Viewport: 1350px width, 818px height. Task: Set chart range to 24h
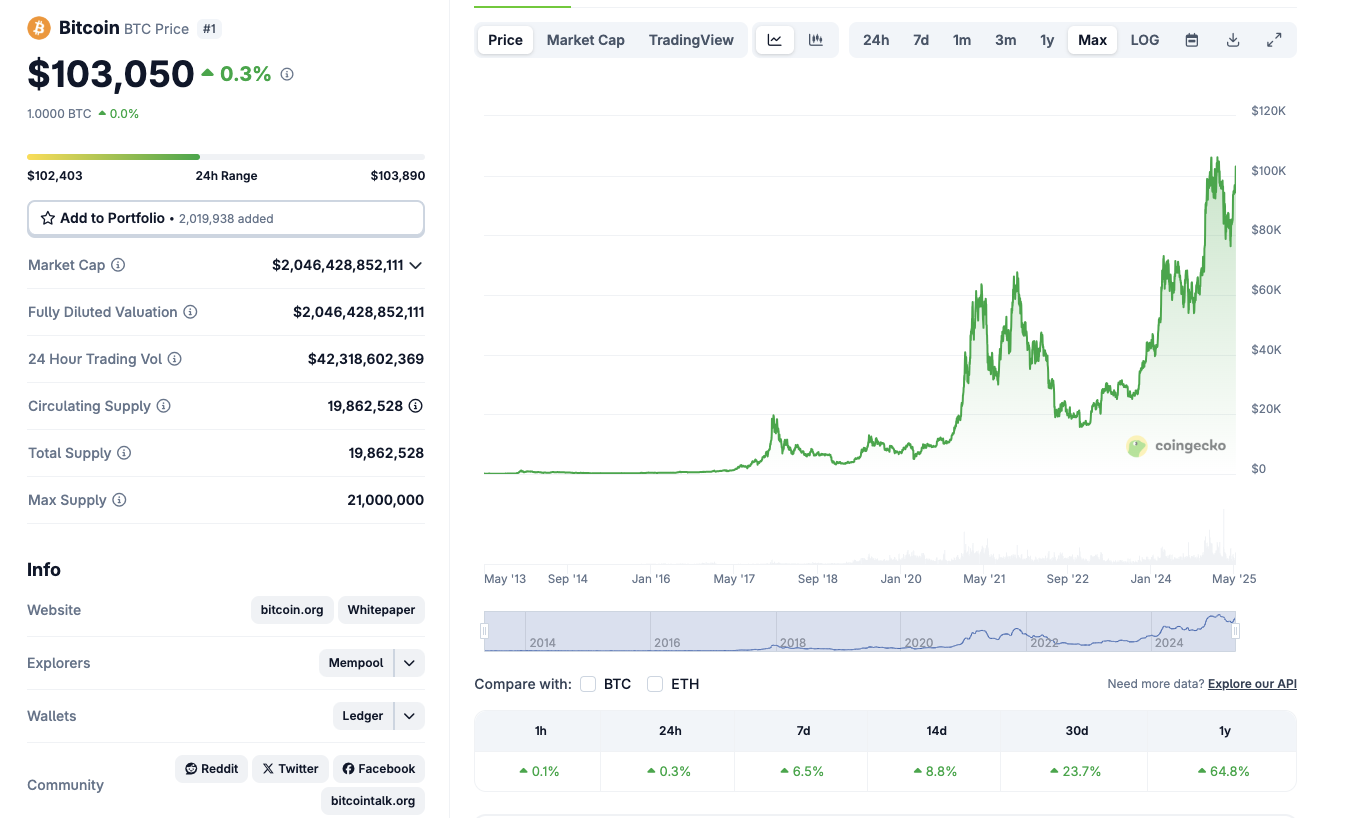click(876, 40)
